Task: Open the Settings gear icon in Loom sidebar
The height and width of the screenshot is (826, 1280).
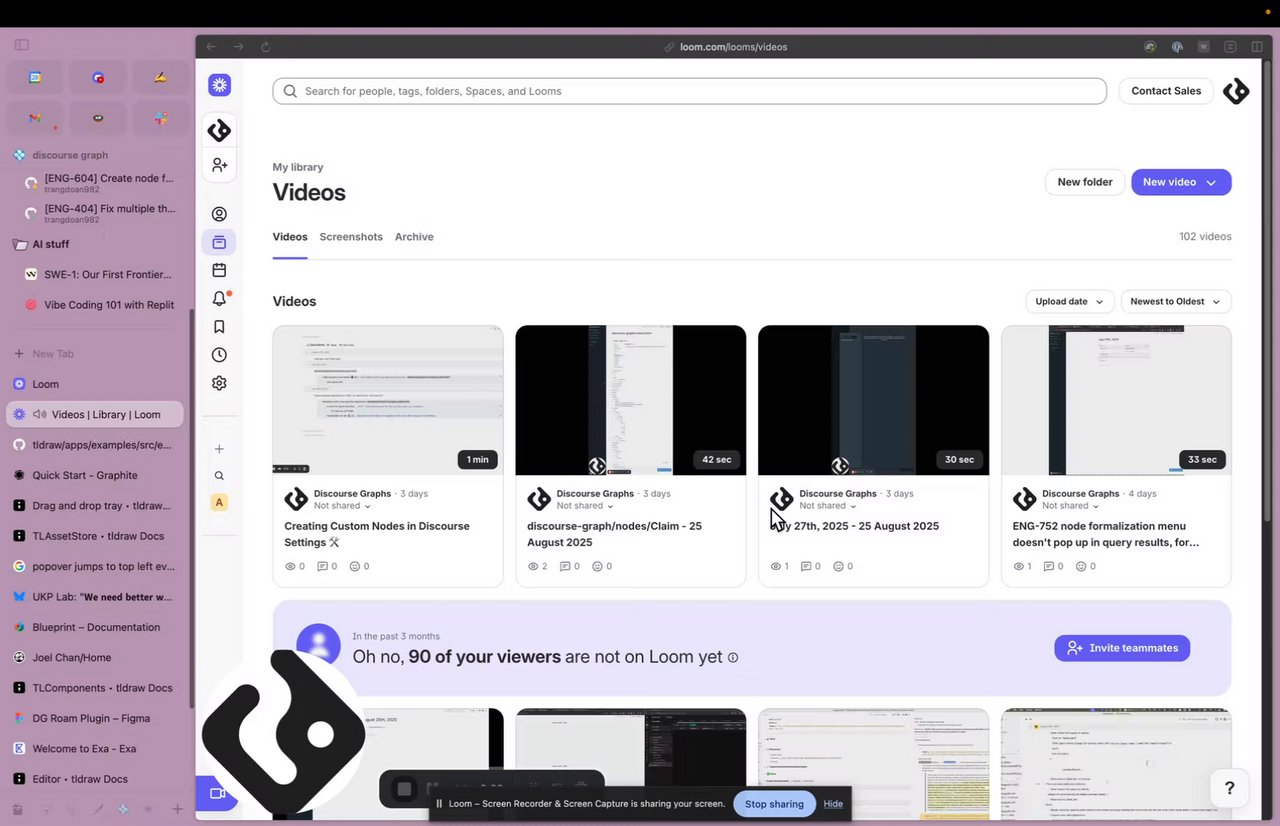Action: pyautogui.click(x=219, y=383)
